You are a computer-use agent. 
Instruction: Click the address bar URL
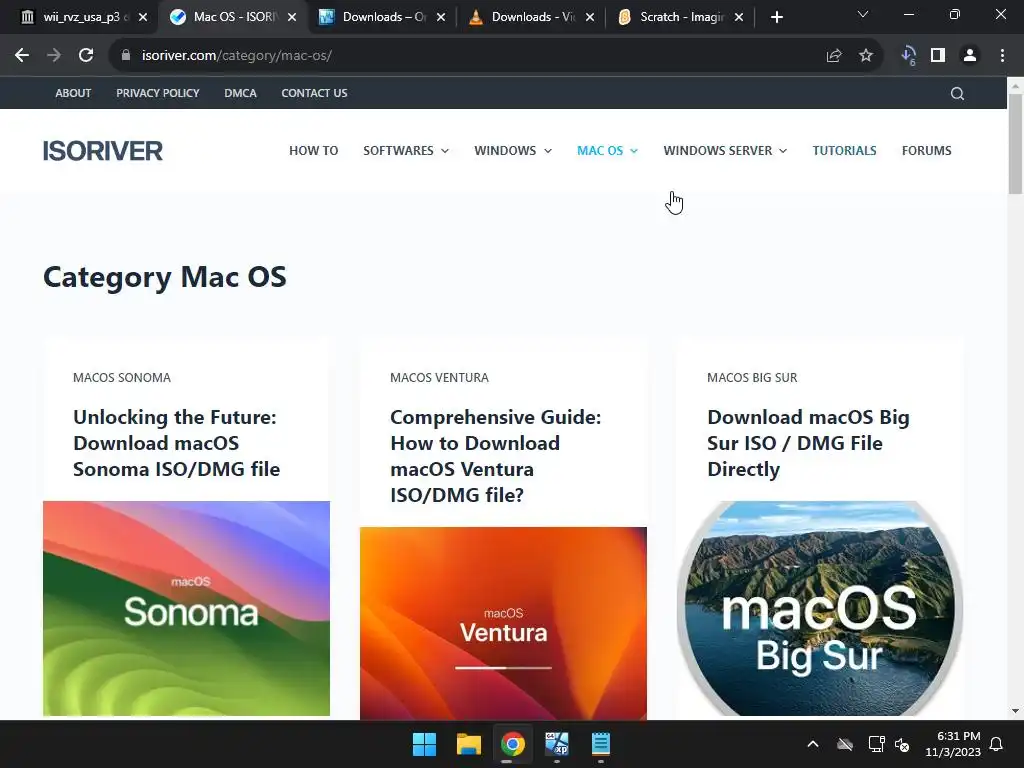(x=236, y=56)
